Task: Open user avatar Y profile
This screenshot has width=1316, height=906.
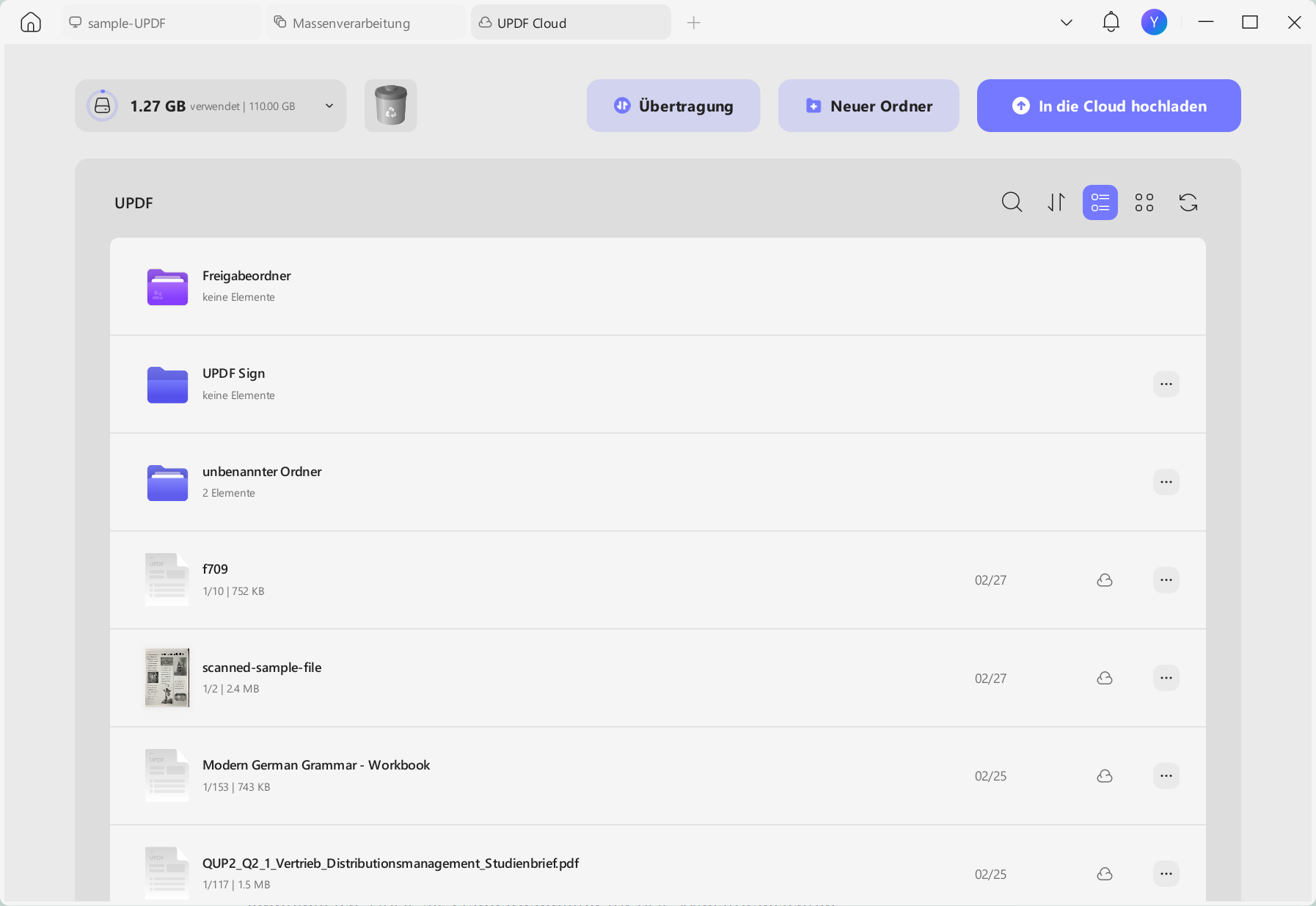Action: [x=1154, y=22]
